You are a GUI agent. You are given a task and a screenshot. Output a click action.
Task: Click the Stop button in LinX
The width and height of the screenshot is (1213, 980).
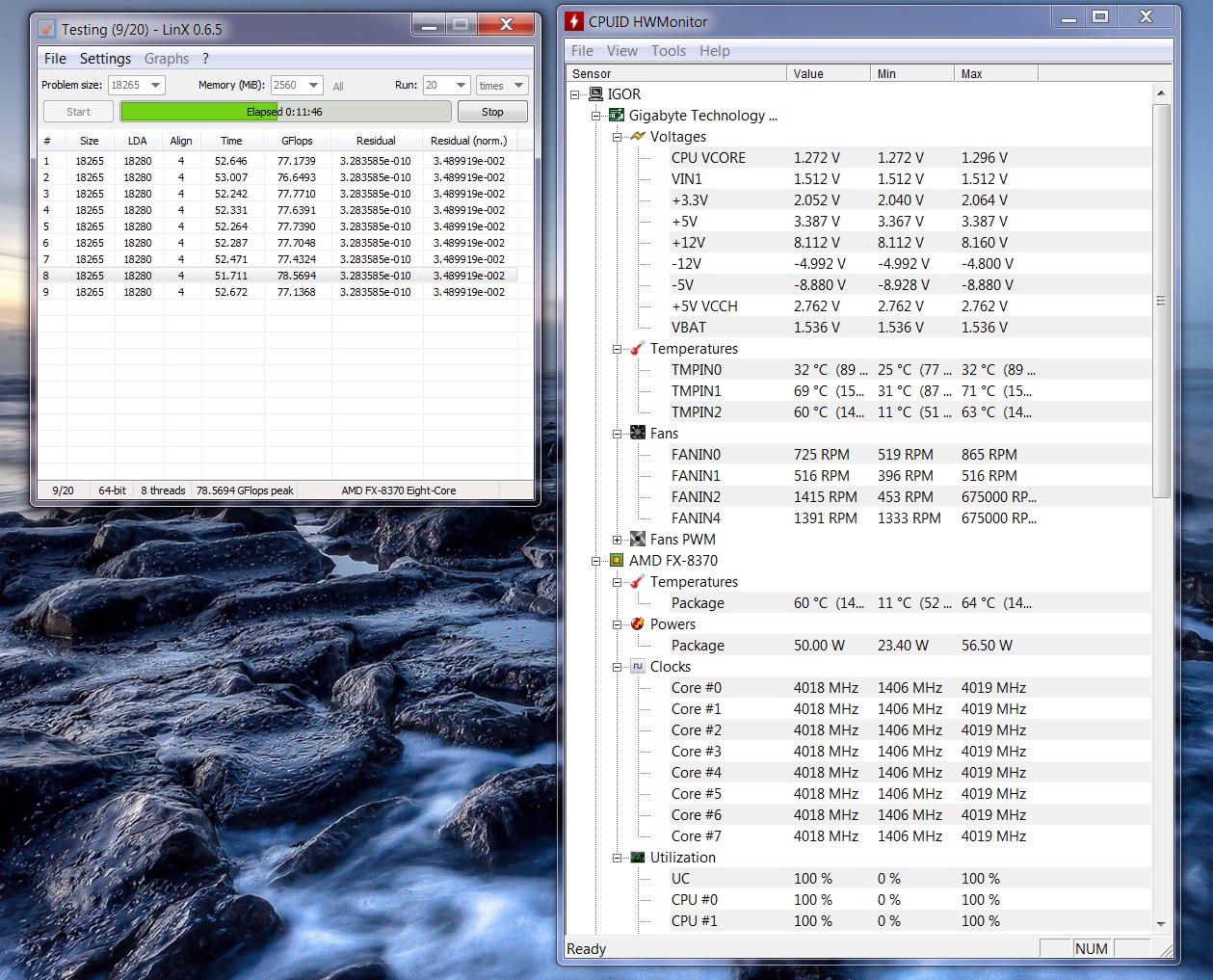coord(492,112)
